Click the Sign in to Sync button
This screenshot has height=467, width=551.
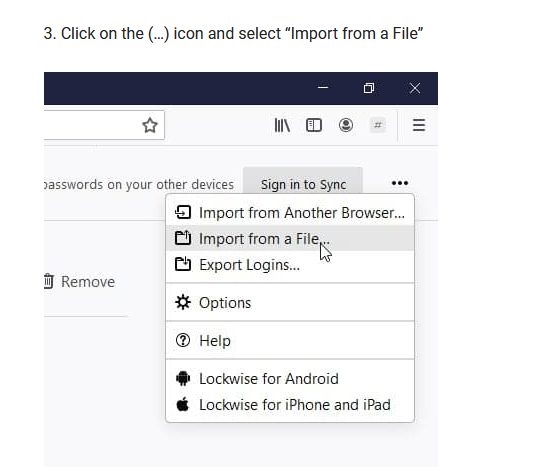(x=303, y=184)
